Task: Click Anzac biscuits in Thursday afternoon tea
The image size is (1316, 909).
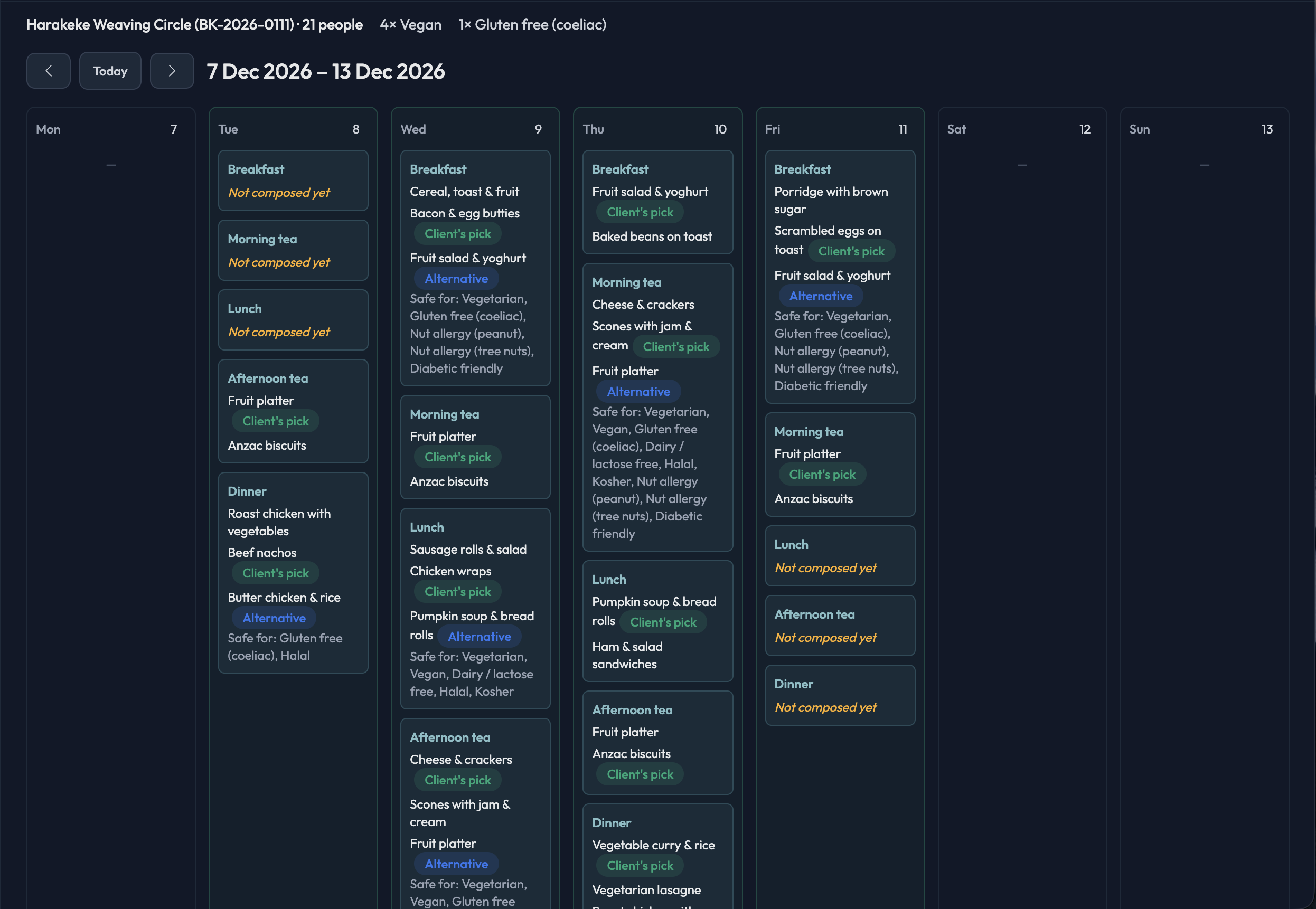Action: 631,753
